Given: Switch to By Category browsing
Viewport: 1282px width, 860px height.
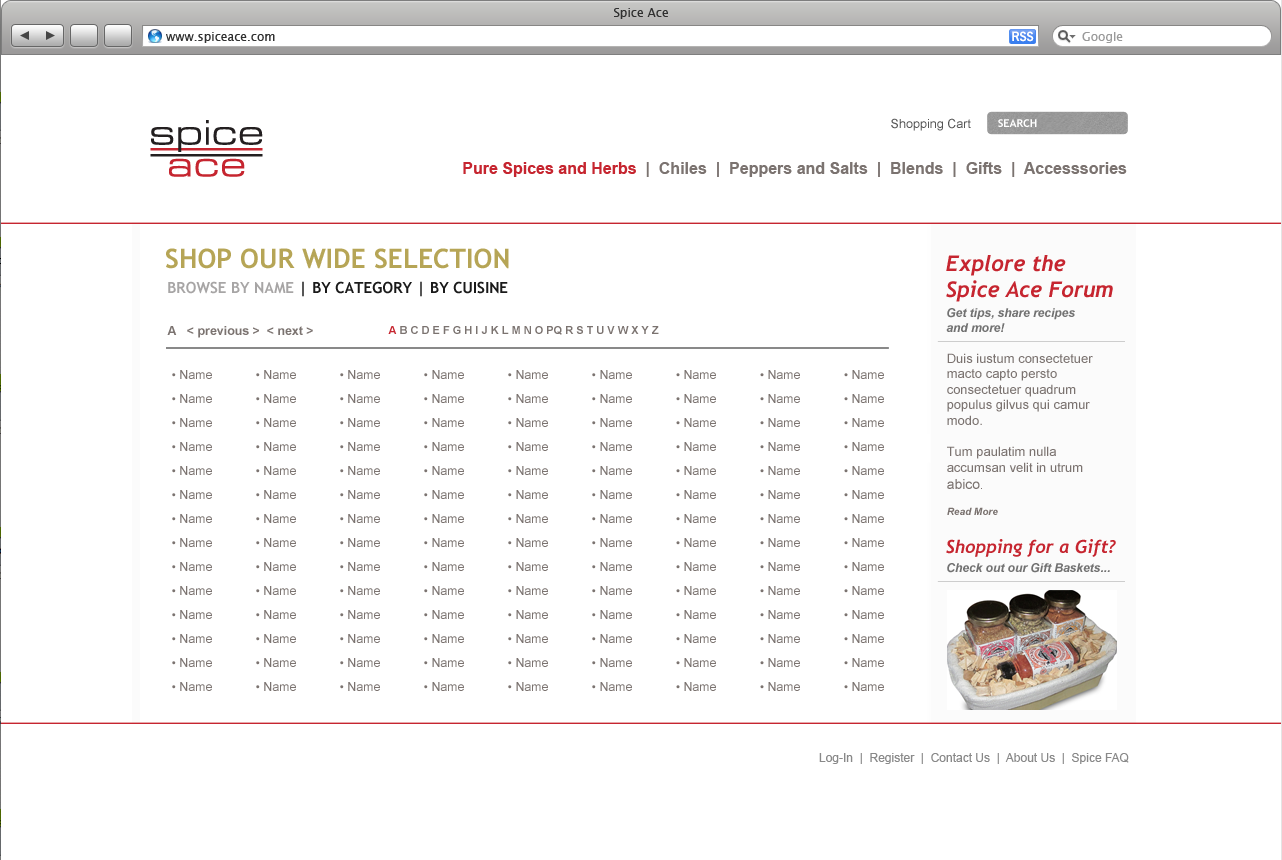Looking at the screenshot, I should (x=362, y=288).
